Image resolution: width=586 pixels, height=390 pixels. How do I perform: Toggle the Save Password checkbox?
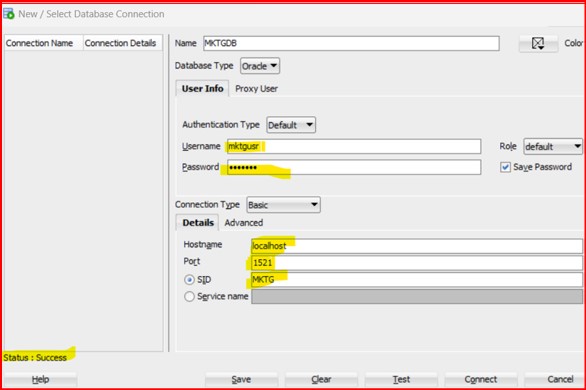[505, 167]
